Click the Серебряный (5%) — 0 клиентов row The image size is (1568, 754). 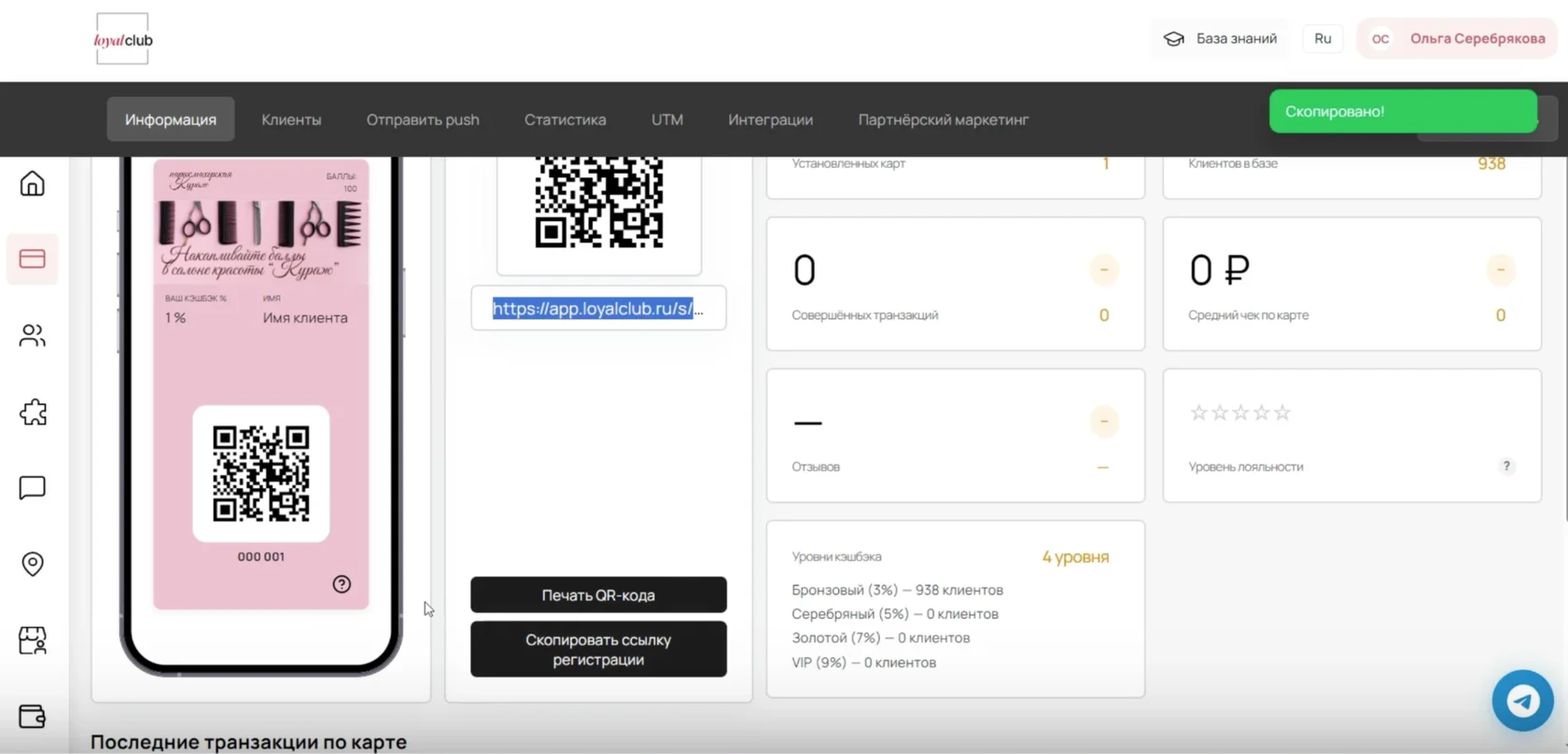click(x=895, y=614)
